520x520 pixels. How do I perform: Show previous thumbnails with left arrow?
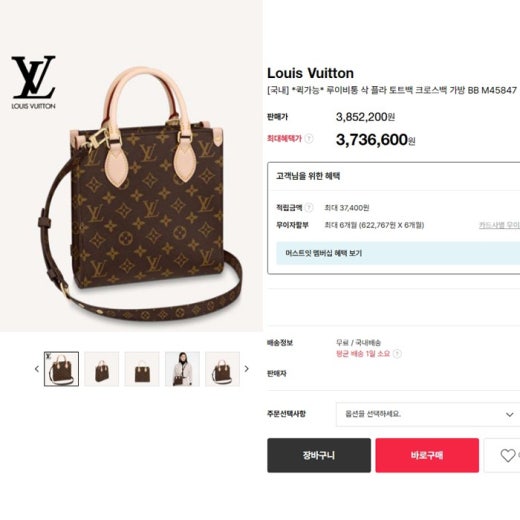[x=37, y=369]
